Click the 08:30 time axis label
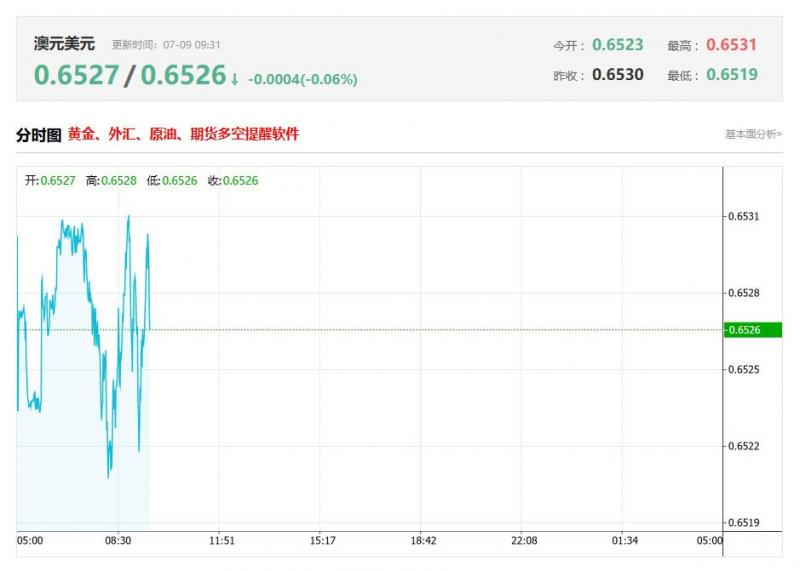 pyautogui.click(x=118, y=540)
